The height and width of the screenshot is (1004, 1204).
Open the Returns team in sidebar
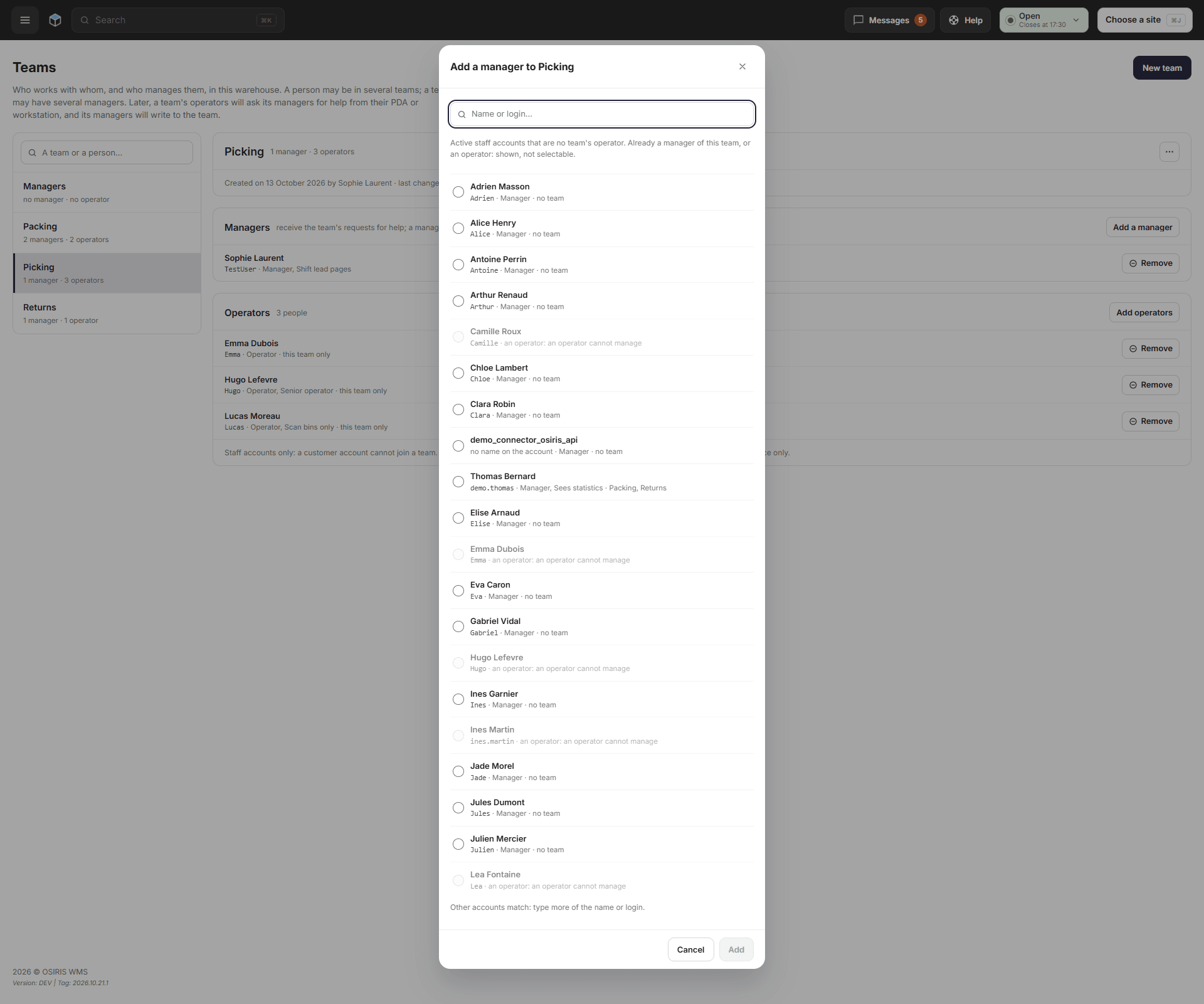(x=107, y=314)
